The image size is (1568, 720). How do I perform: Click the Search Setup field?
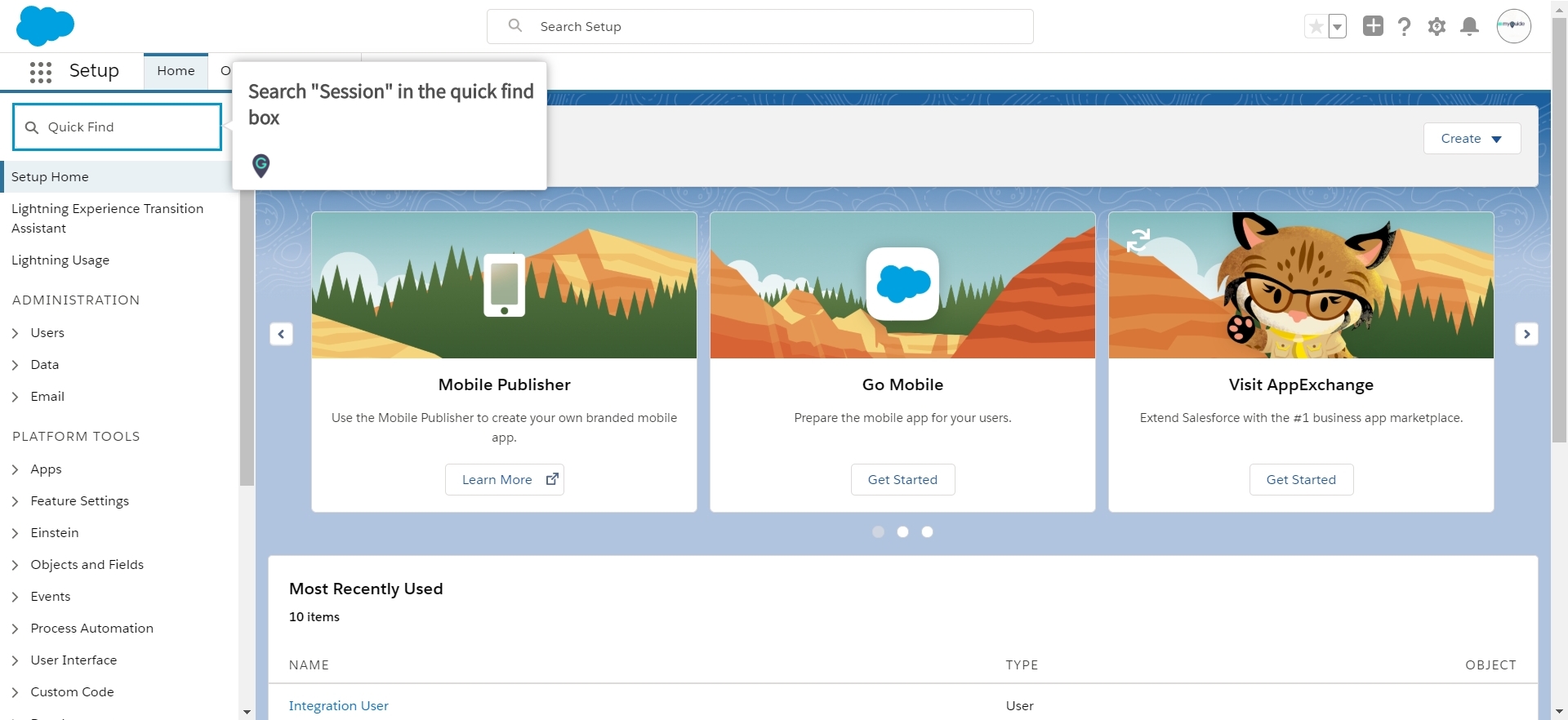(760, 26)
